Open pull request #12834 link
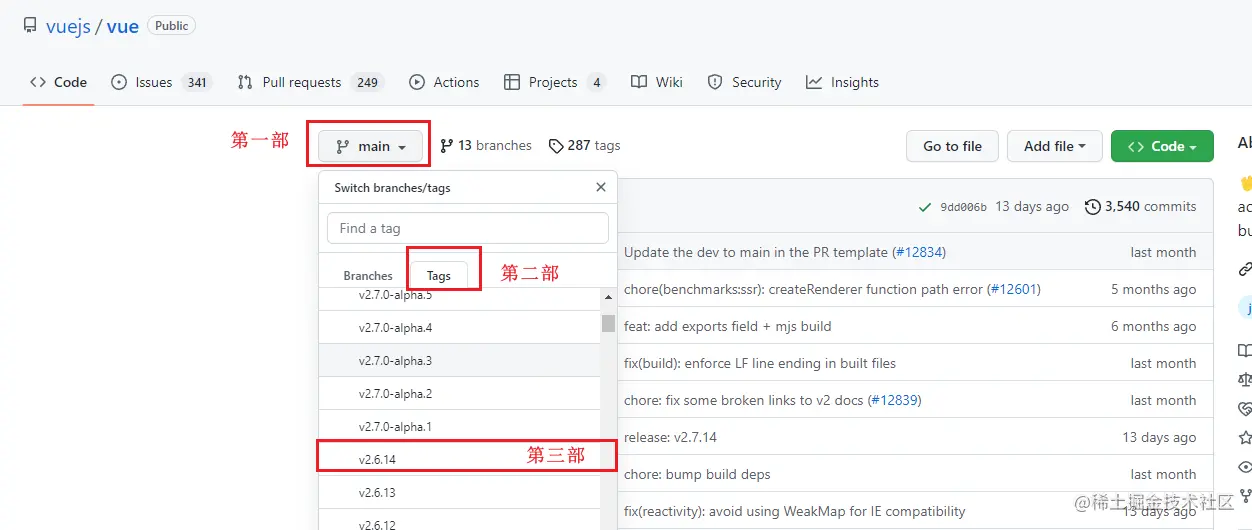This screenshot has height=530, width=1252. click(919, 252)
